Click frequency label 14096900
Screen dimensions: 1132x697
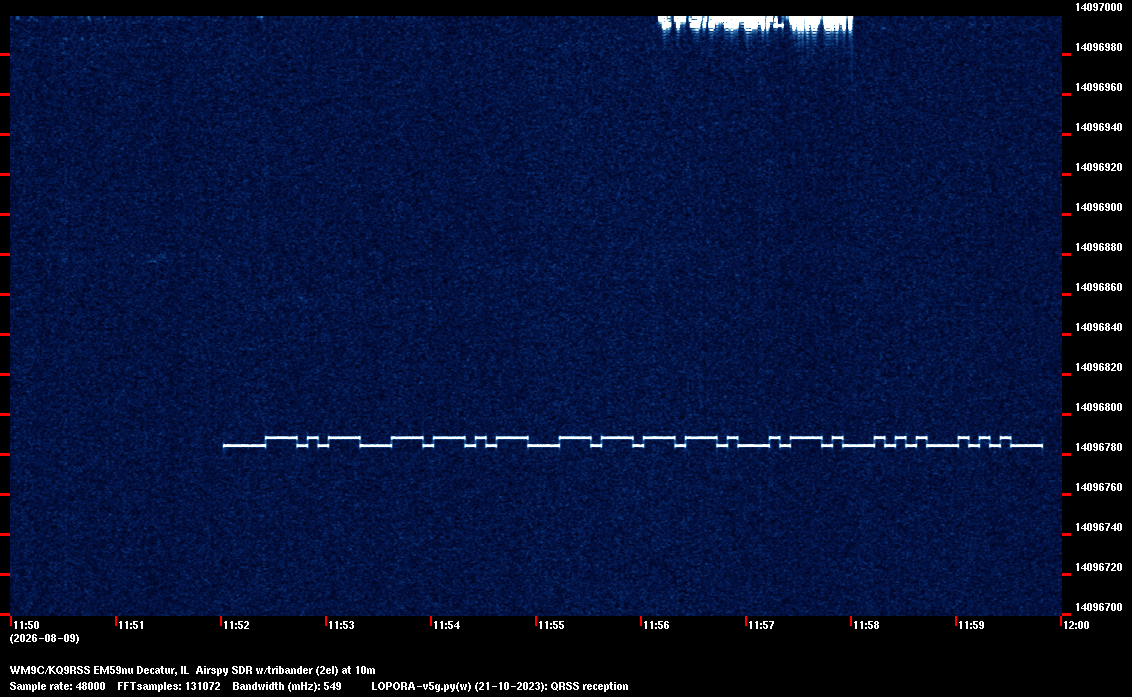coord(1098,207)
